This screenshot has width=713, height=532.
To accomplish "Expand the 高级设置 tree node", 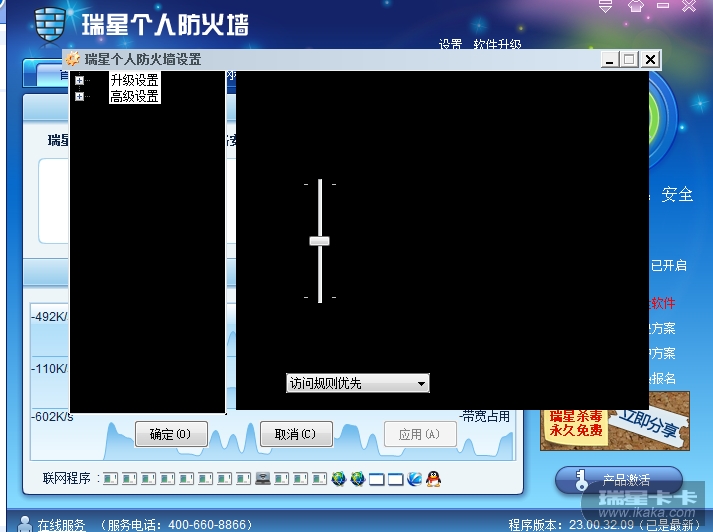I will (x=79, y=96).
